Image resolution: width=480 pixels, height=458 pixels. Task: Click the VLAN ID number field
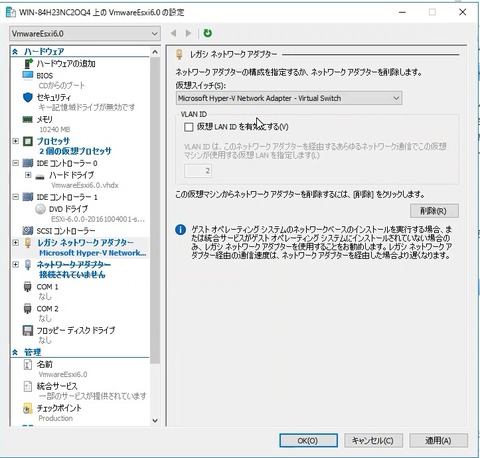point(198,171)
